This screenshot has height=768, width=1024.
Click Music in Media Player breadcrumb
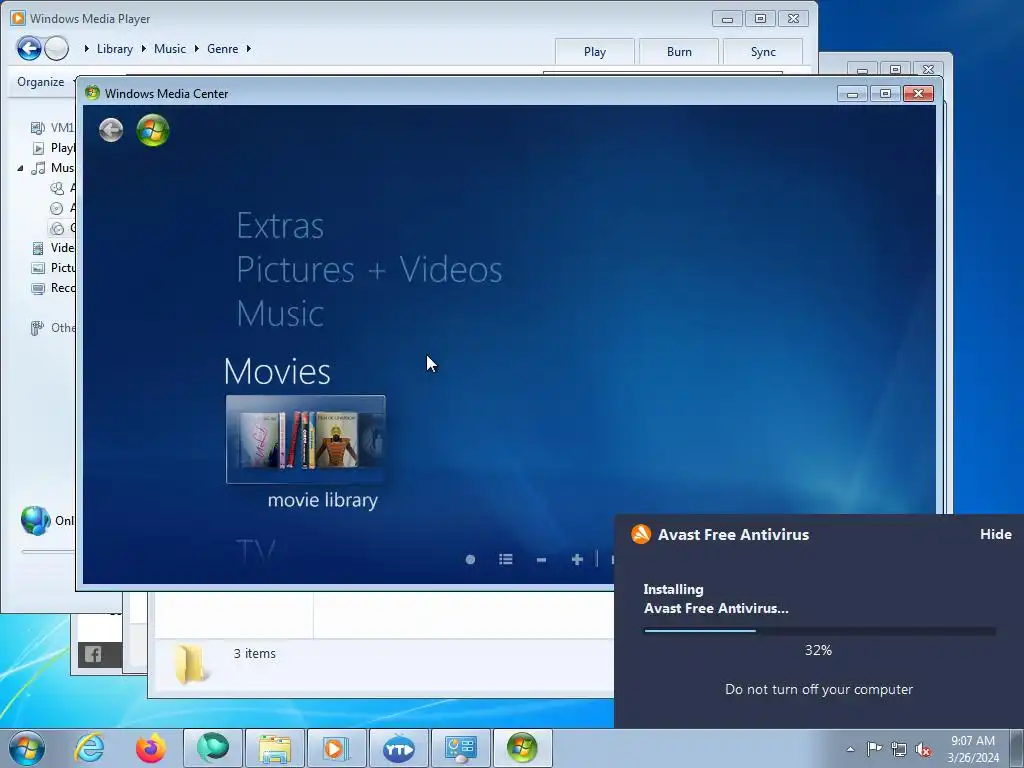tap(170, 49)
